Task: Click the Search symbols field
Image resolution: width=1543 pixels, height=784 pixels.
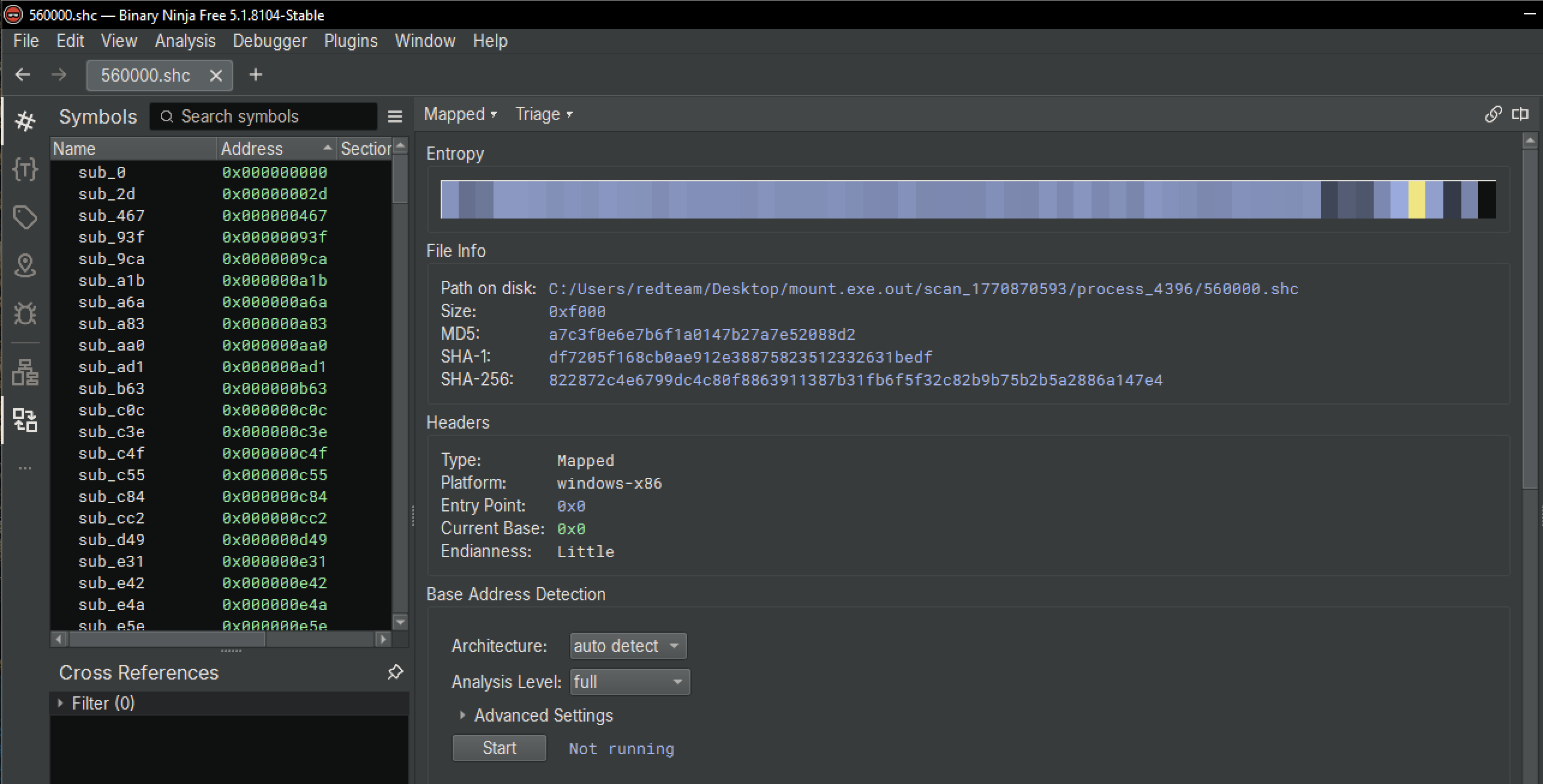Action: coord(264,116)
